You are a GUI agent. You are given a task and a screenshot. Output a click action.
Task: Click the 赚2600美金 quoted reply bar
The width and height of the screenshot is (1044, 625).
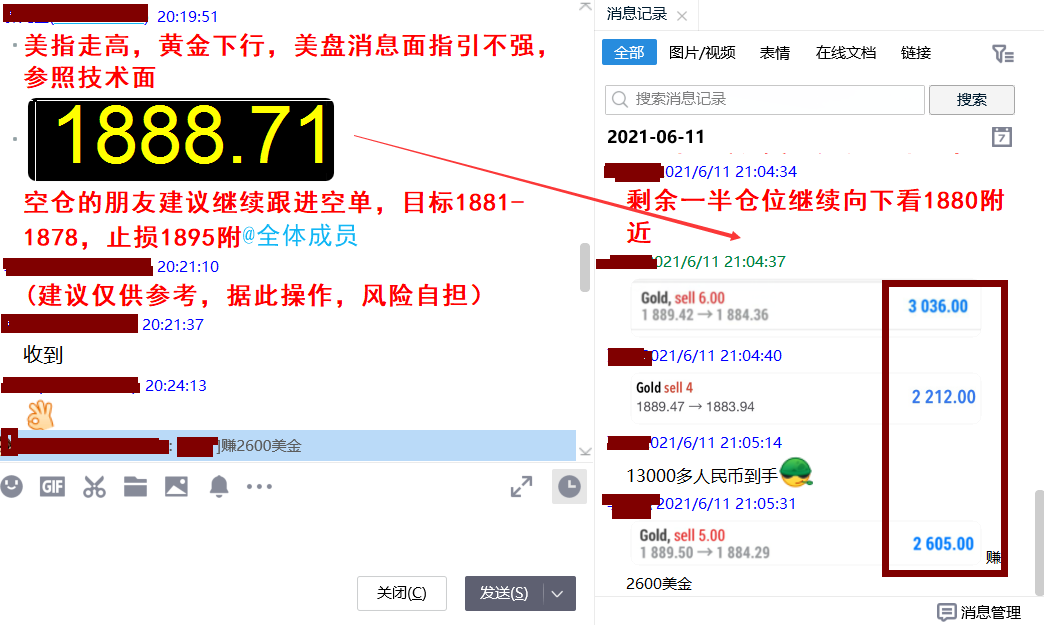288,445
